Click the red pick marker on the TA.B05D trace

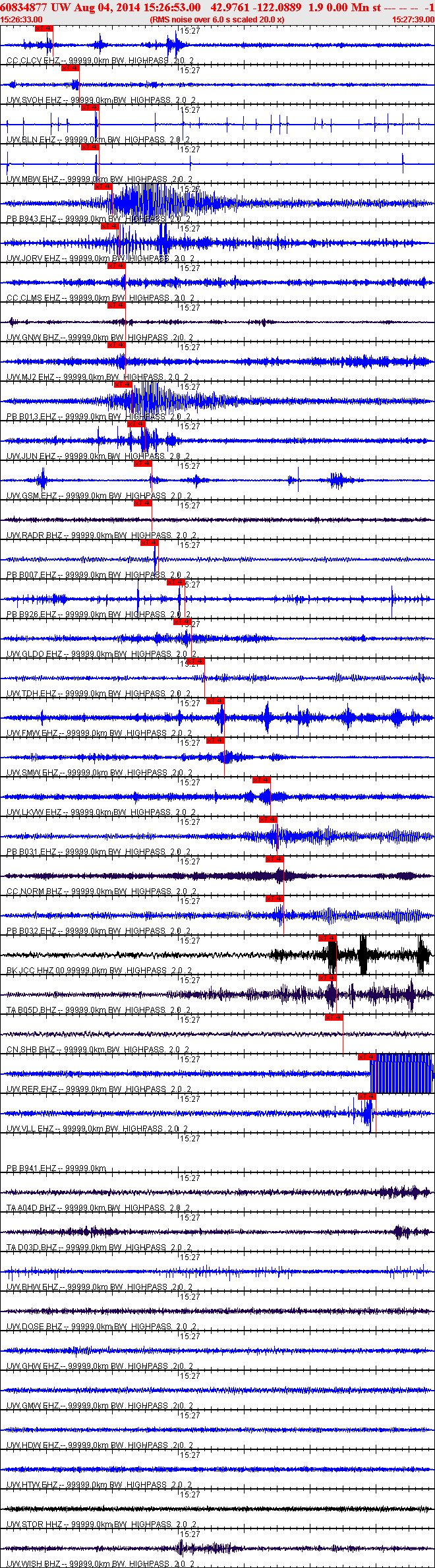tap(327, 978)
